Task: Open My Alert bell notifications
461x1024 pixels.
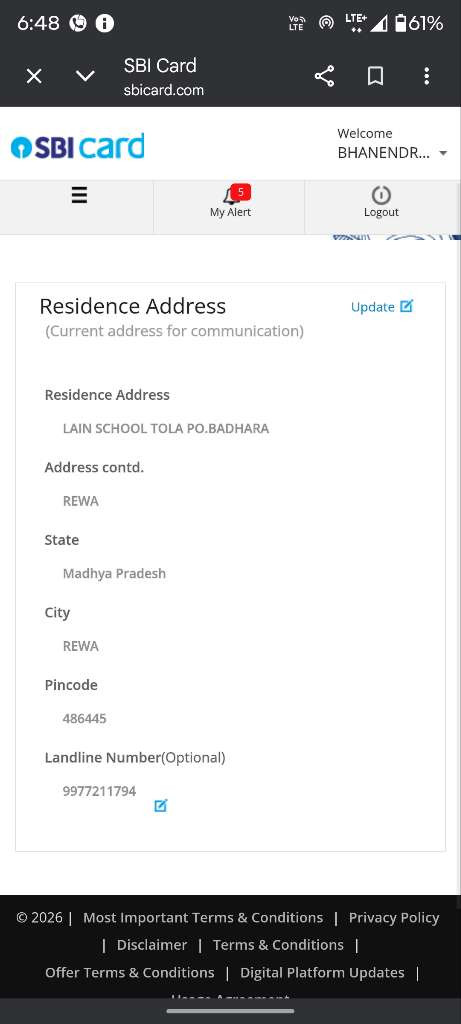Action: (230, 202)
